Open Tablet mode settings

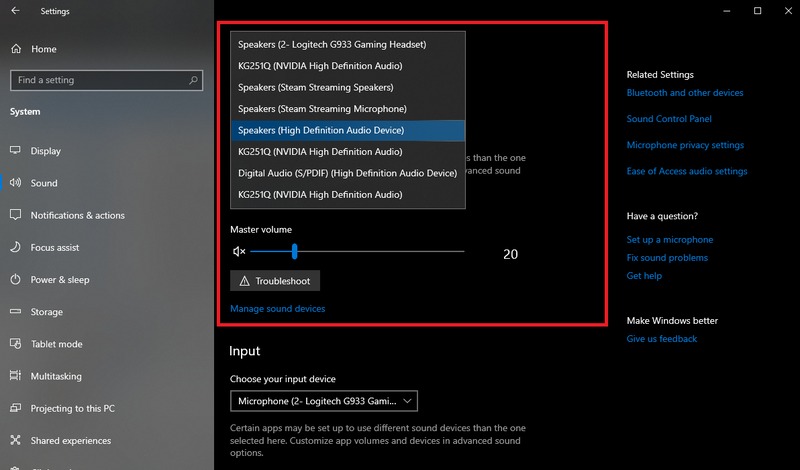click(x=56, y=344)
